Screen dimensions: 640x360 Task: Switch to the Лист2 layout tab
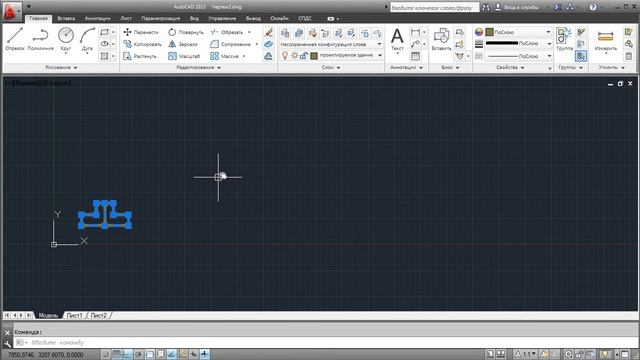99,316
